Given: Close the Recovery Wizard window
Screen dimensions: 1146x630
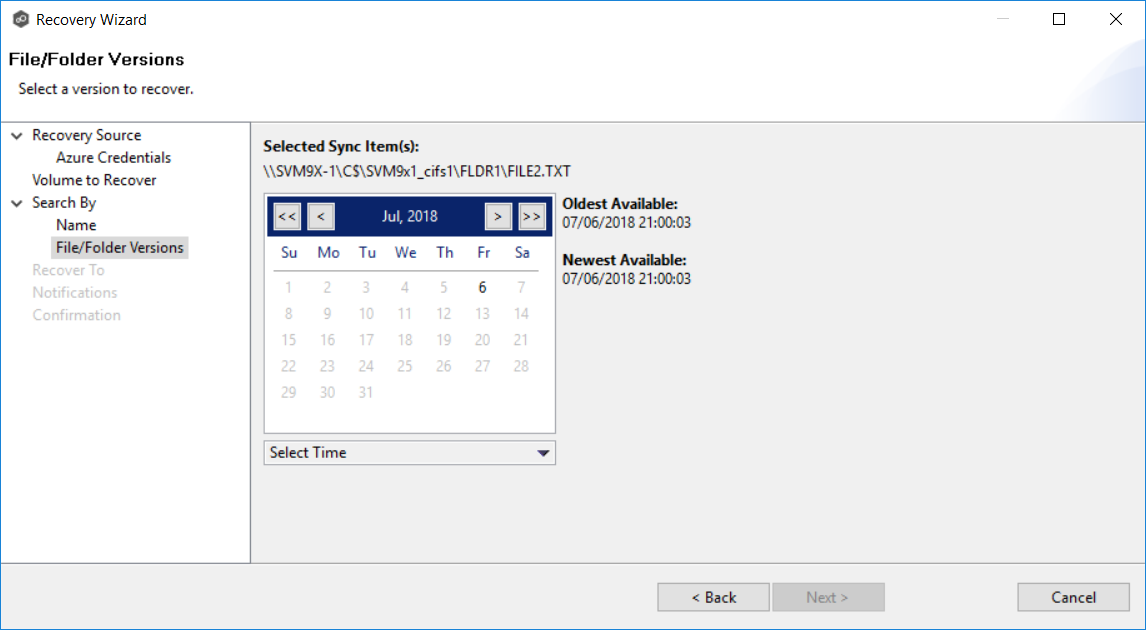Looking at the screenshot, I should tap(1116, 19).
